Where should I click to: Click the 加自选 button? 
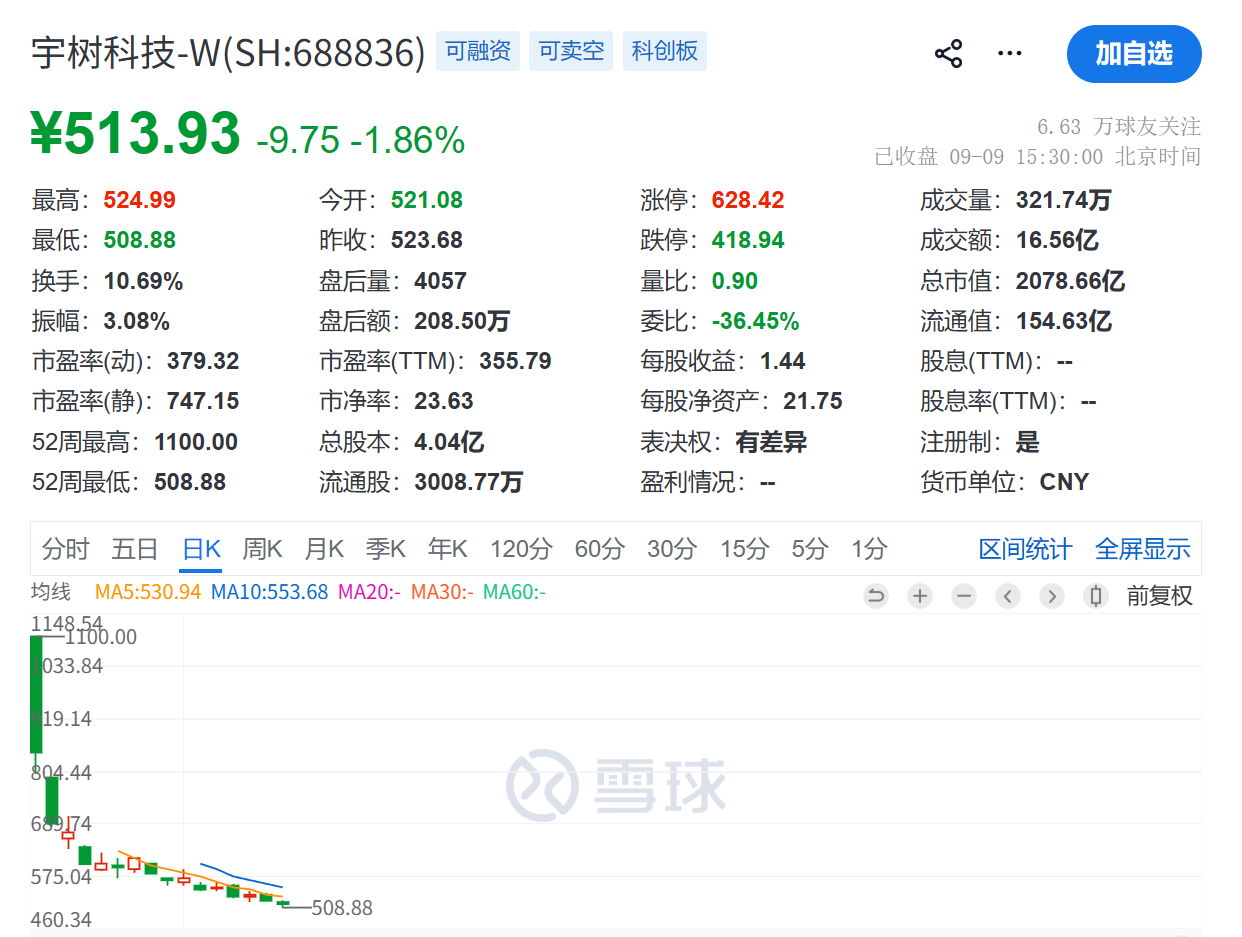[1134, 54]
